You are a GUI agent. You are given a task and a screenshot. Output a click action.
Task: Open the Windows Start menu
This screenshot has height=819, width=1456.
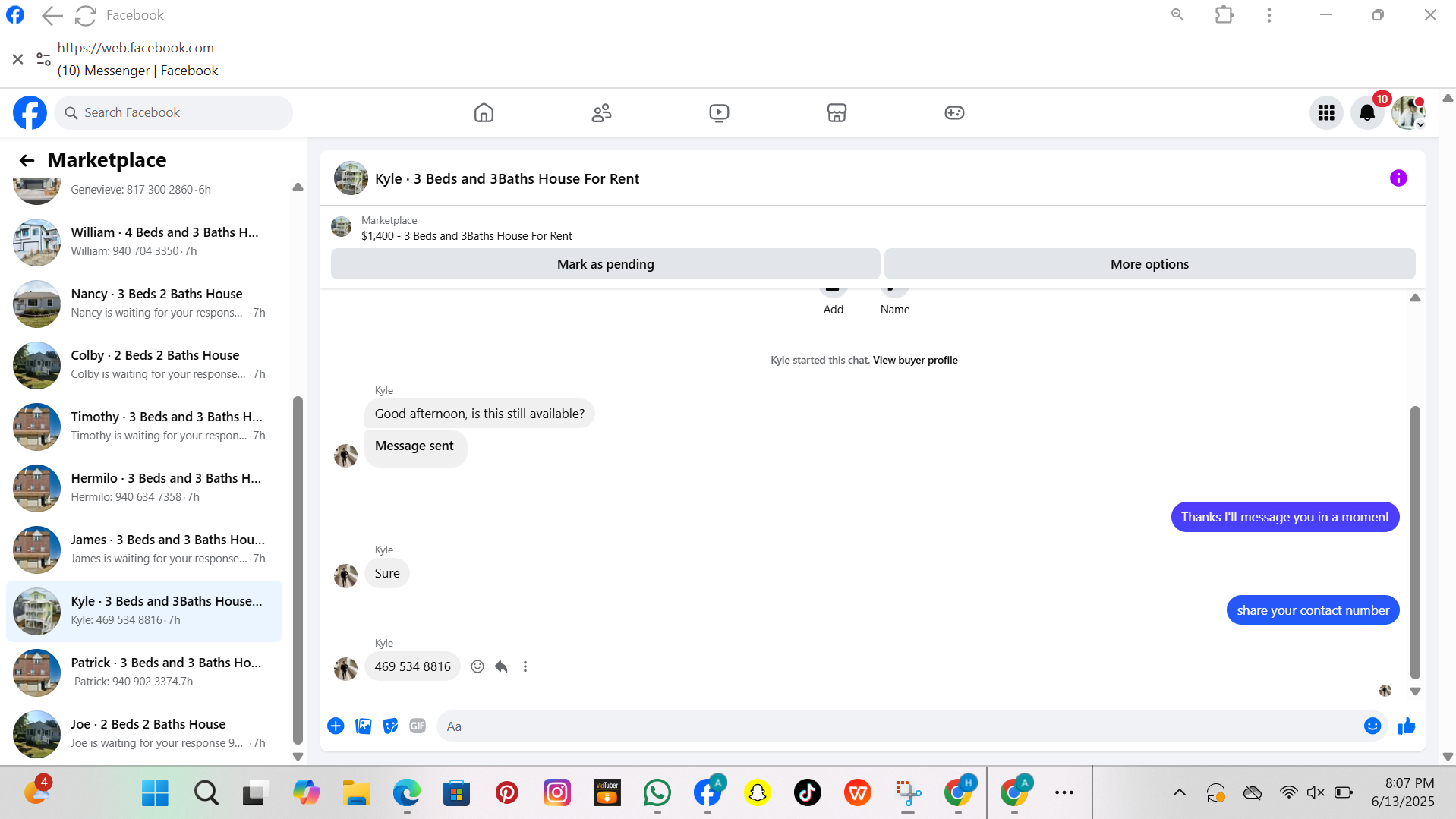155,793
